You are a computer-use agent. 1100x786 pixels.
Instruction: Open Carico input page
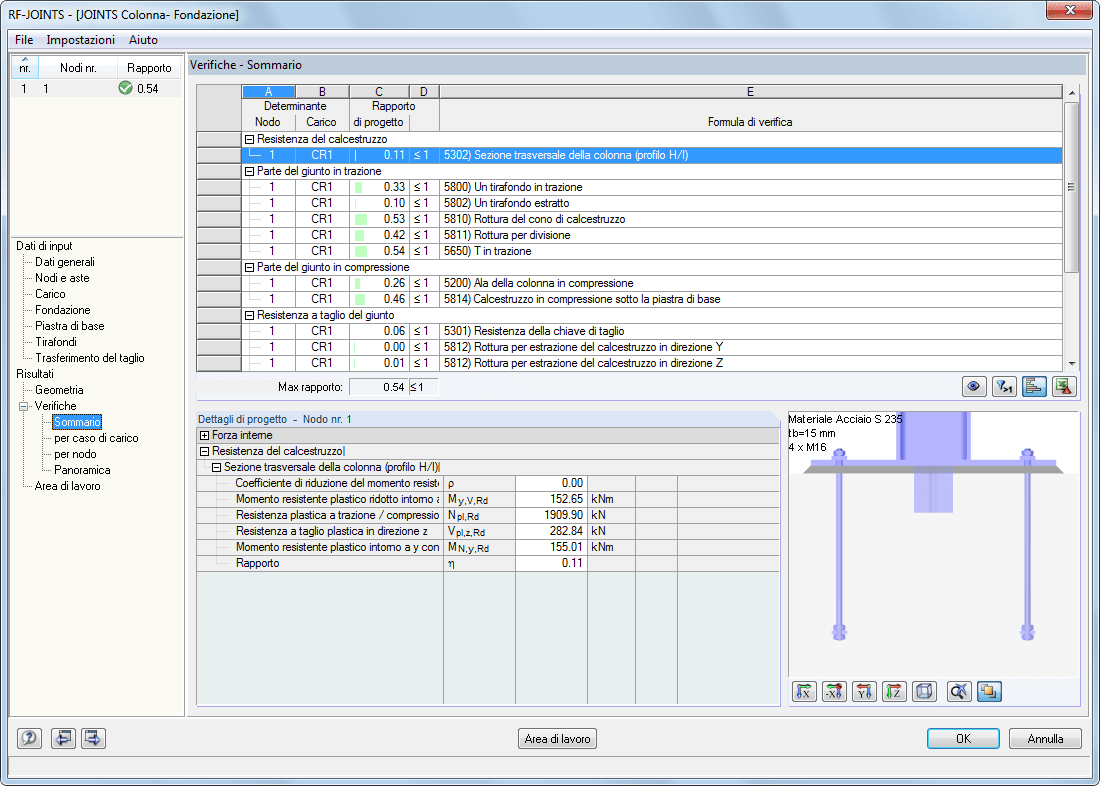[x=50, y=294]
